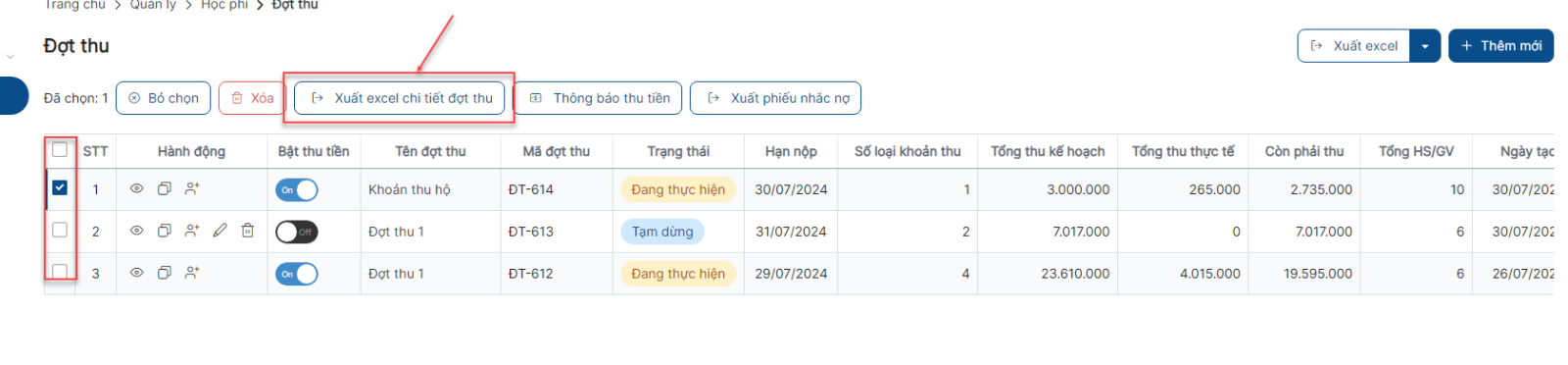Viewport: 1568px width, 365px height.
Task: Open row 3 details with eye icon
Action: [x=137, y=273]
